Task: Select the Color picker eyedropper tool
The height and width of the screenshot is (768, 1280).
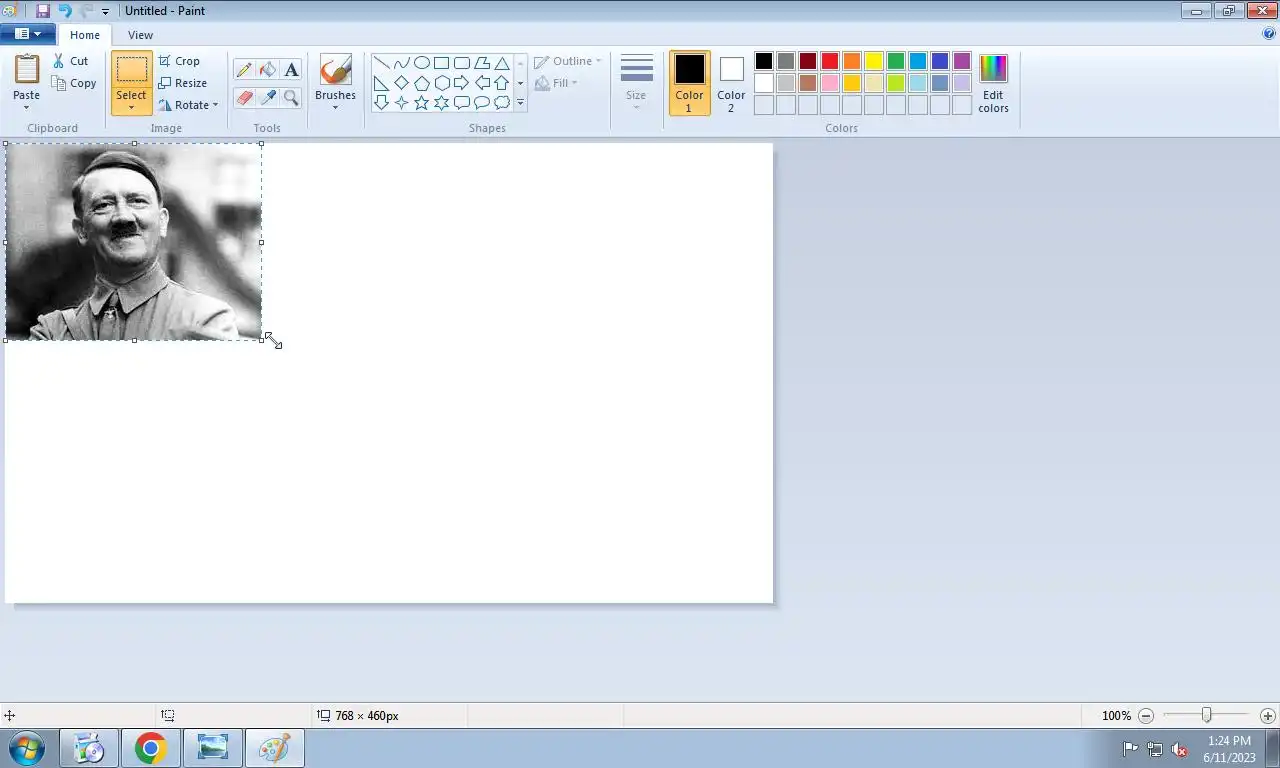Action: click(267, 97)
